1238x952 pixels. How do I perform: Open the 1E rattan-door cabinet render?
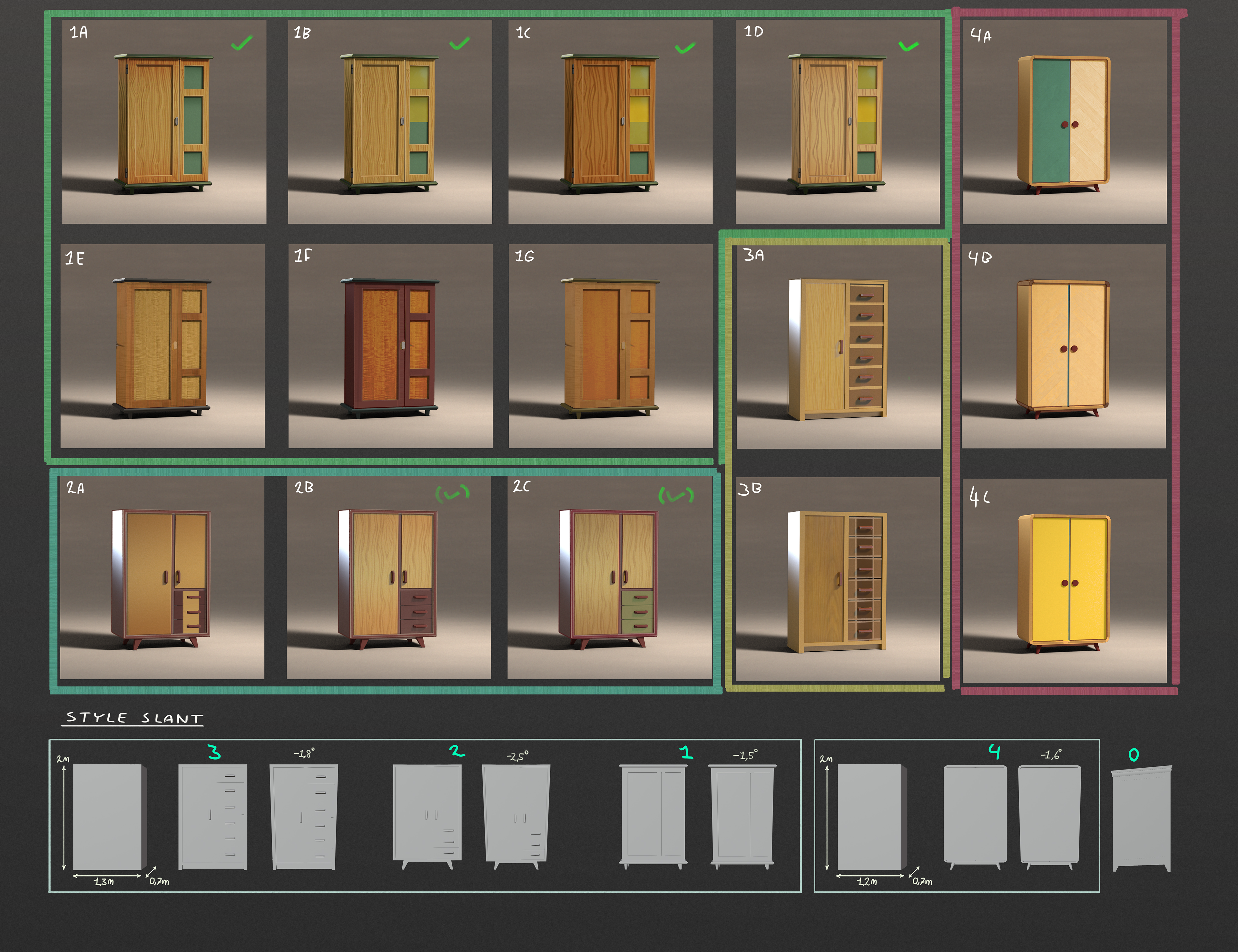[x=163, y=346]
